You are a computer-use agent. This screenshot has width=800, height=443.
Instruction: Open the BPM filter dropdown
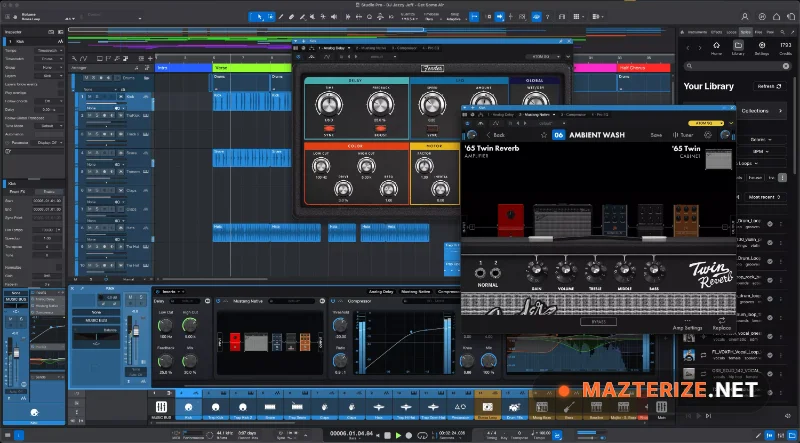(761, 152)
